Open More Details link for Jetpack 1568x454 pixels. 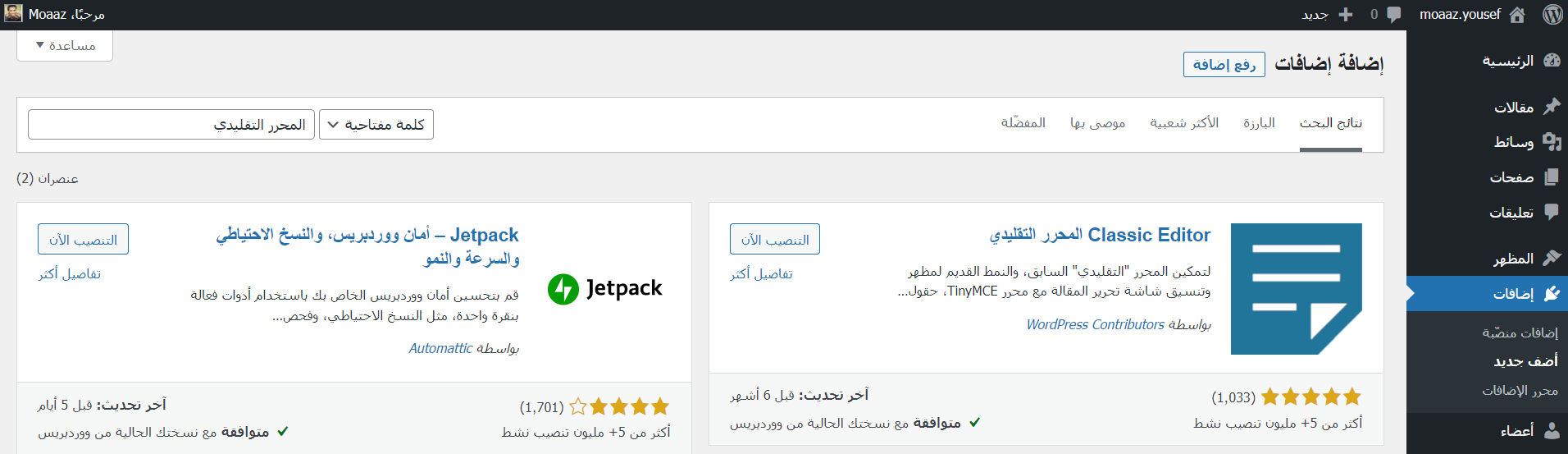coord(70,274)
